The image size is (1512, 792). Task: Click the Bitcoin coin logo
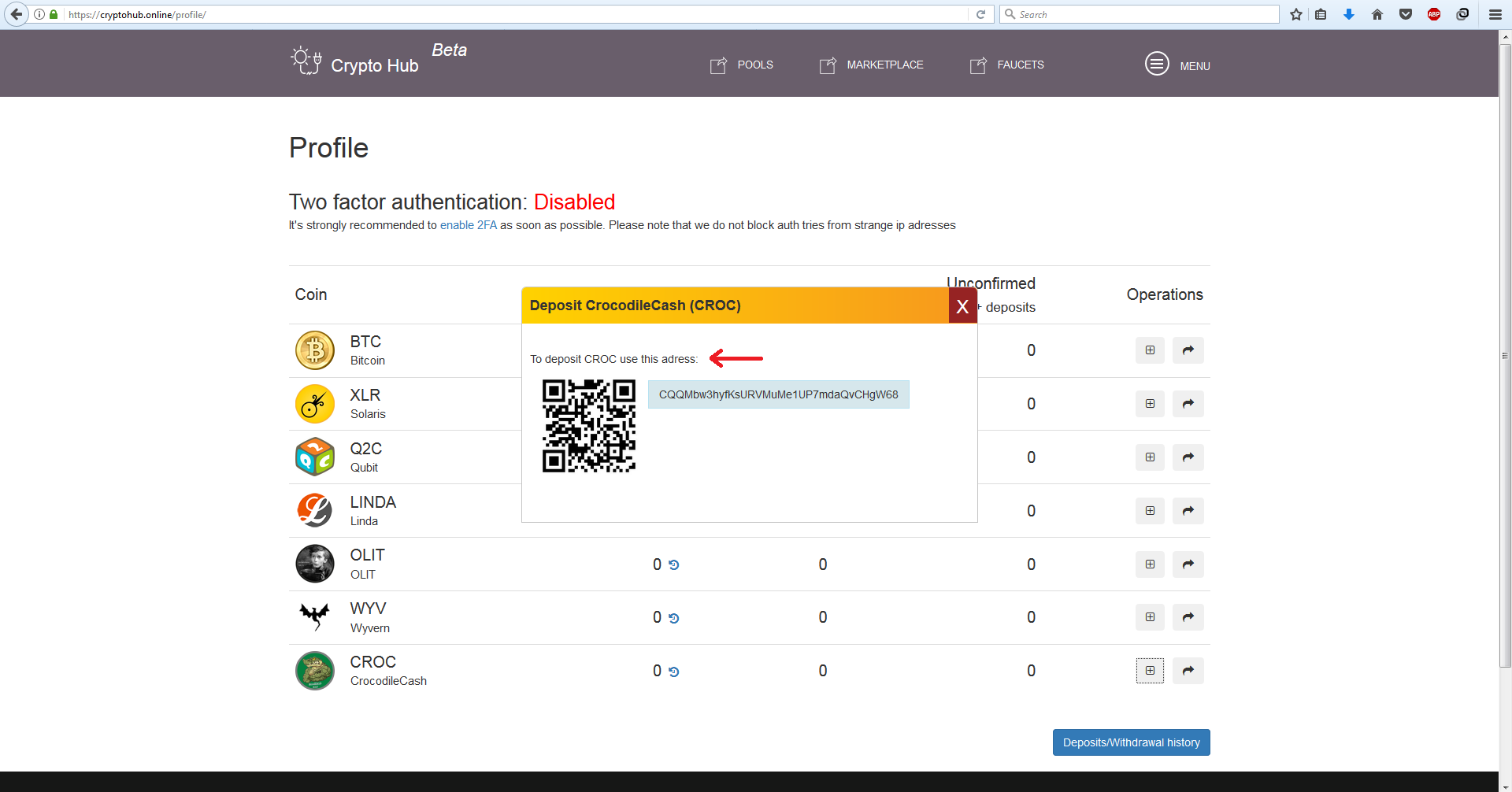click(315, 350)
